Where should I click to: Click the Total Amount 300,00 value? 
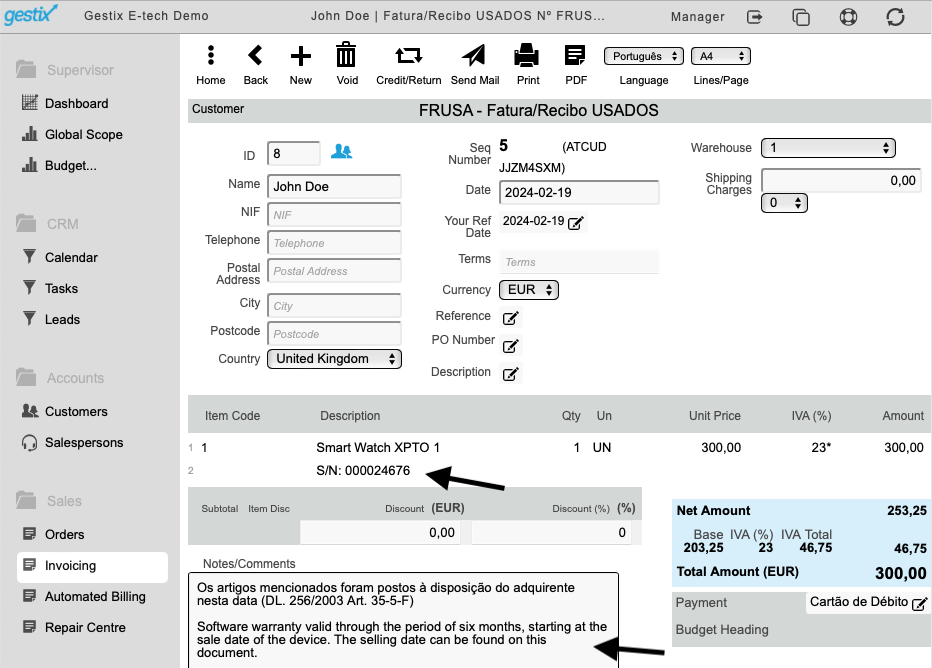900,573
